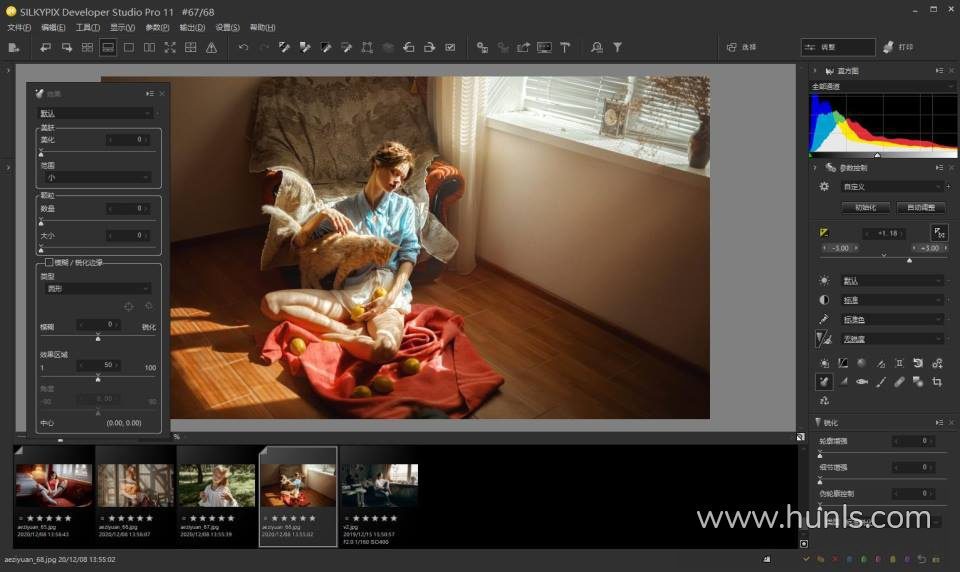The height and width of the screenshot is (572, 960).
Task: Switch to thumbnail grid view icon
Action: click(x=87, y=47)
